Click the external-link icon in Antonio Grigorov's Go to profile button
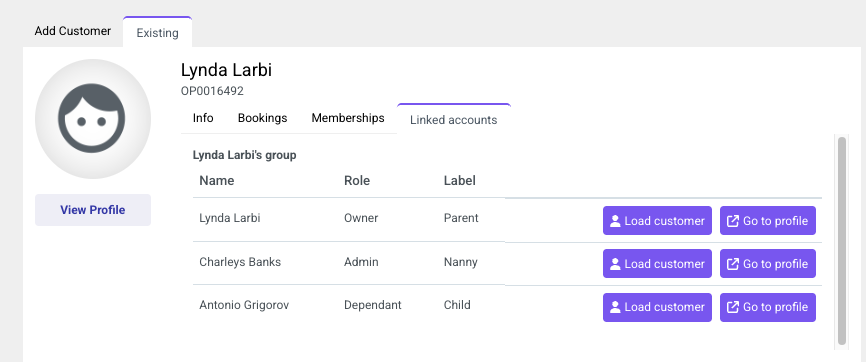 coord(732,307)
